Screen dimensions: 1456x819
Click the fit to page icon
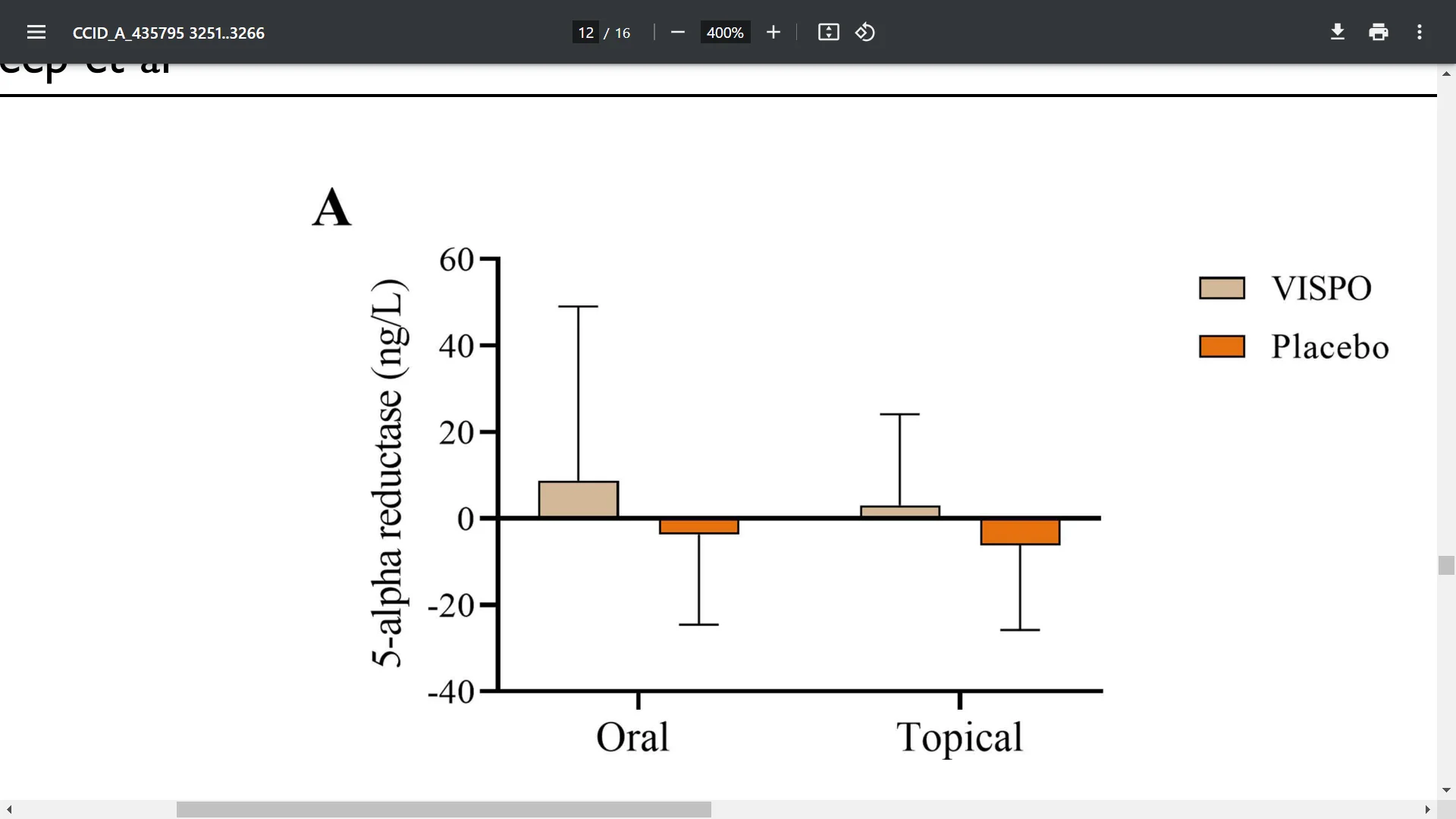(x=828, y=32)
